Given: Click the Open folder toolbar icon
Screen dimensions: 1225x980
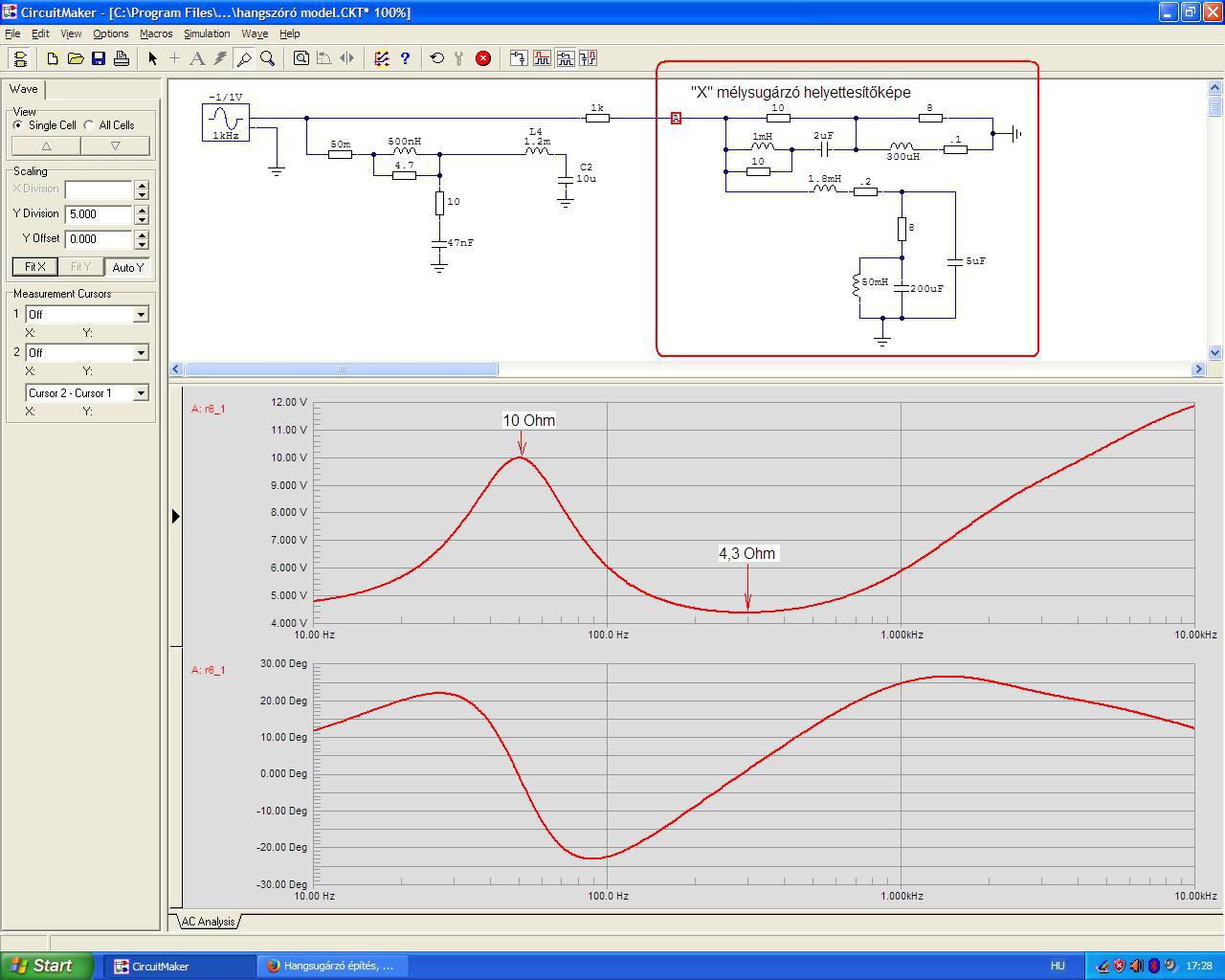Looking at the screenshot, I should coord(76,58).
